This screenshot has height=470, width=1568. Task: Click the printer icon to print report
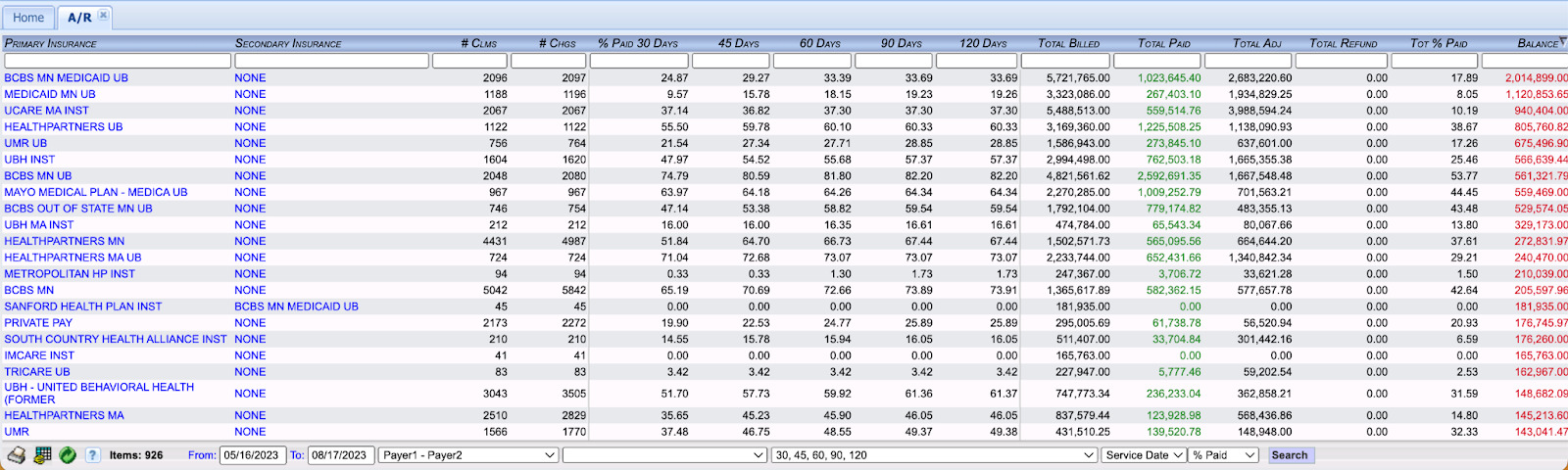click(17, 455)
